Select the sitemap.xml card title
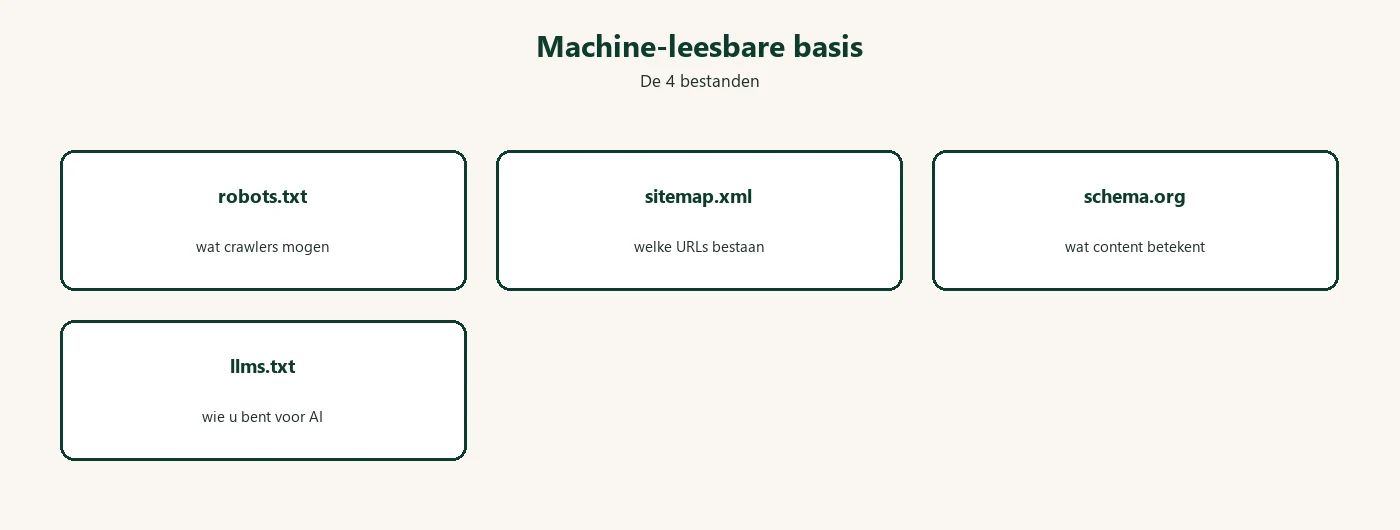This screenshot has width=1400, height=530. [x=699, y=196]
